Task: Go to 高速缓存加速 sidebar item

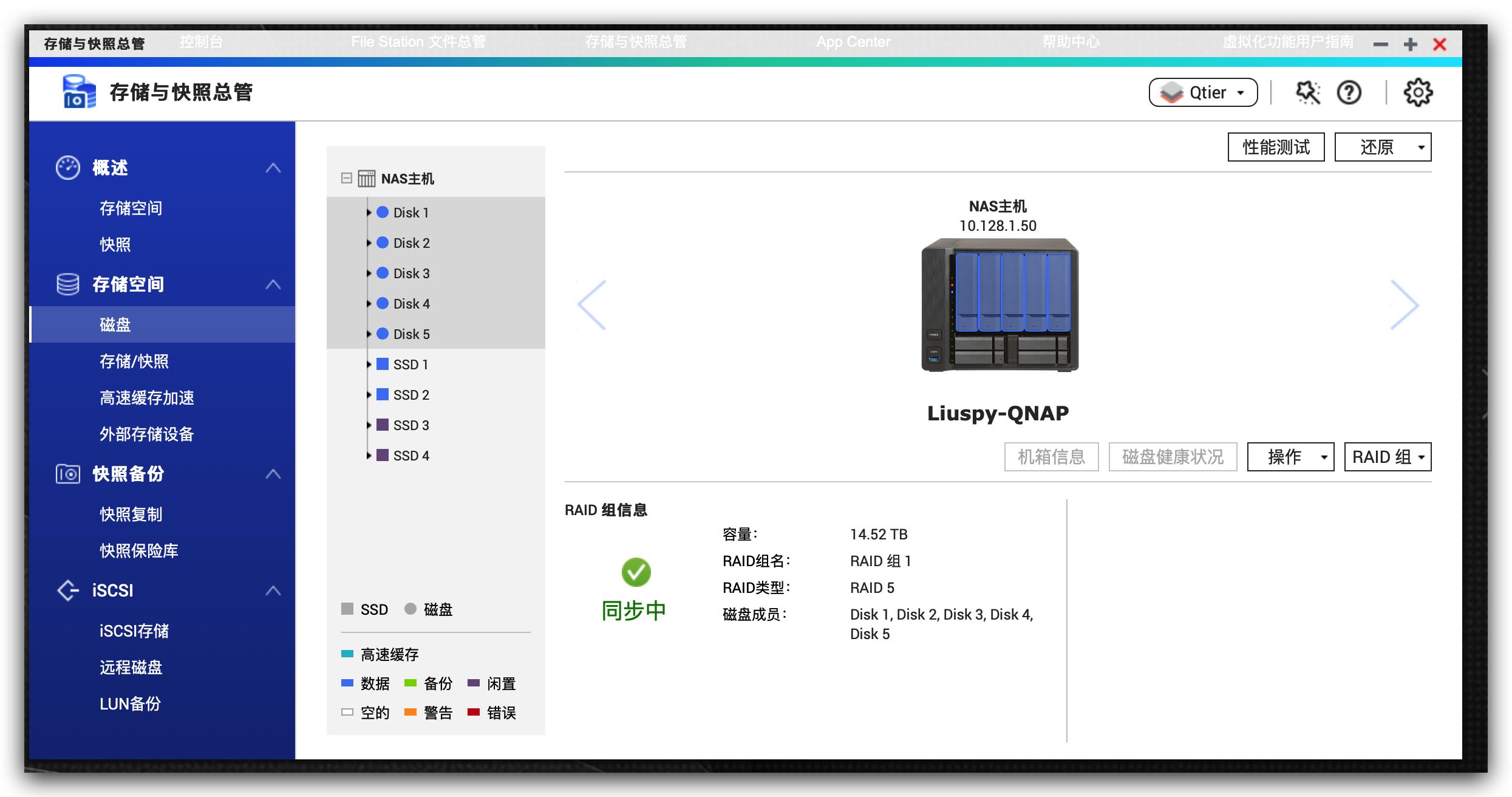Action: tap(147, 398)
